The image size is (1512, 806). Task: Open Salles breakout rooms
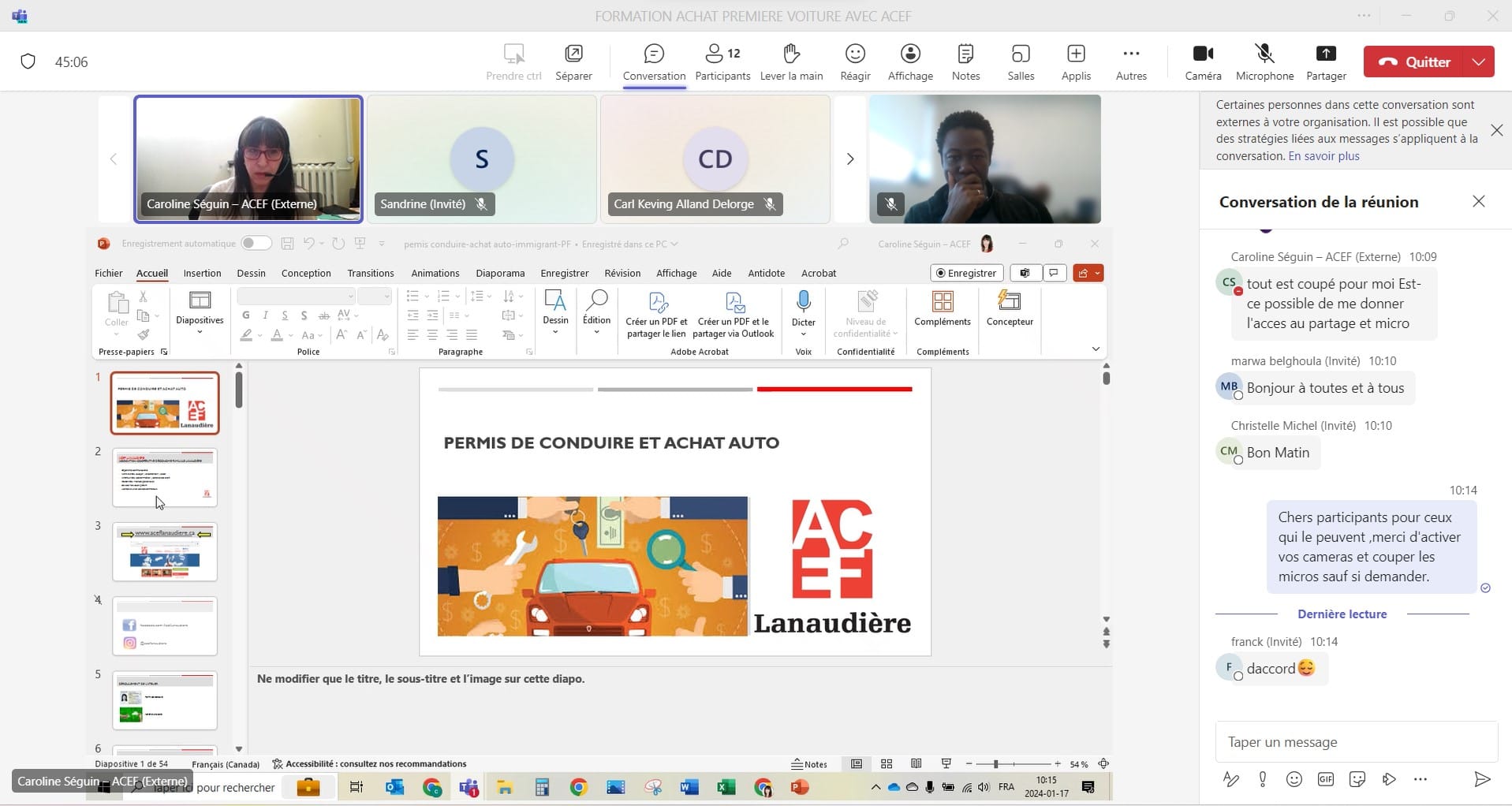pyautogui.click(x=1021, y=62)
